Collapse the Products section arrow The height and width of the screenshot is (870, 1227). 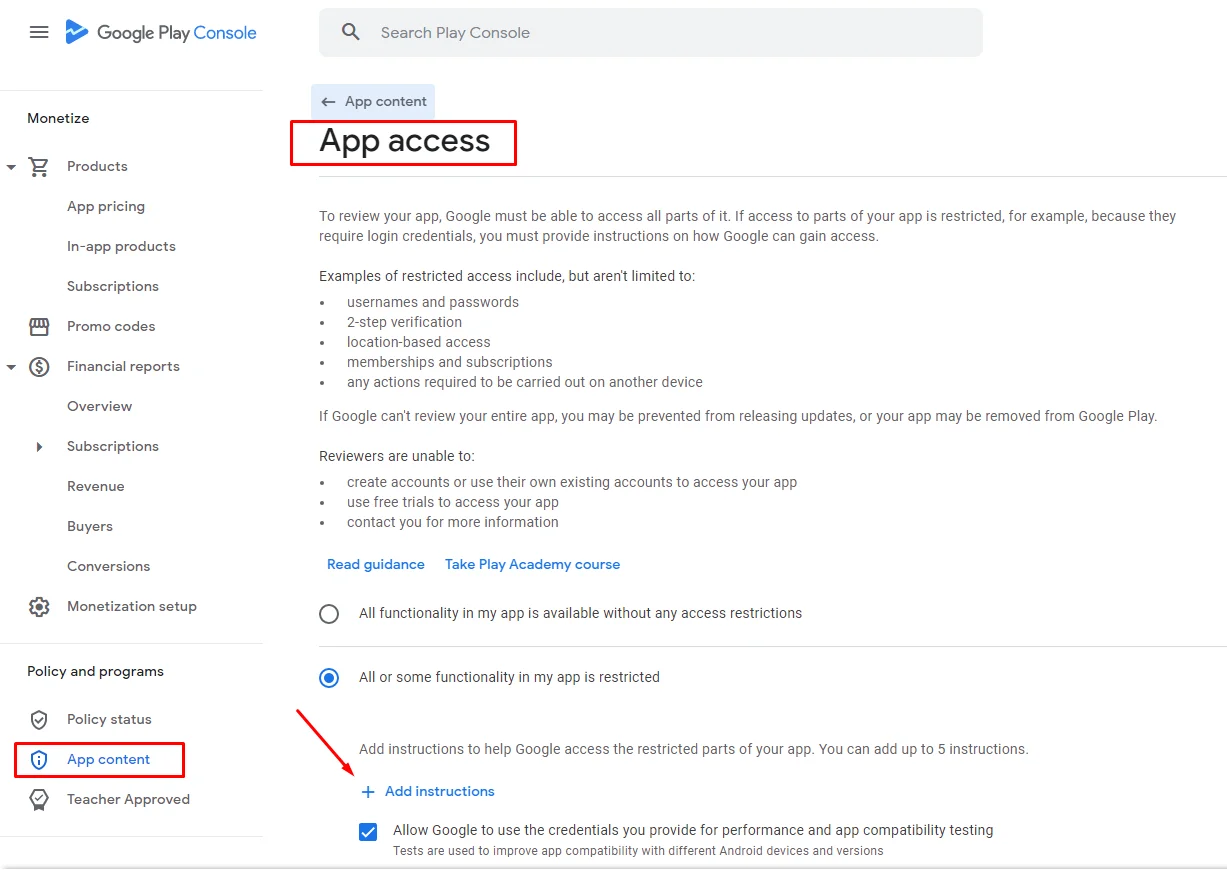(x=11, y=167)
